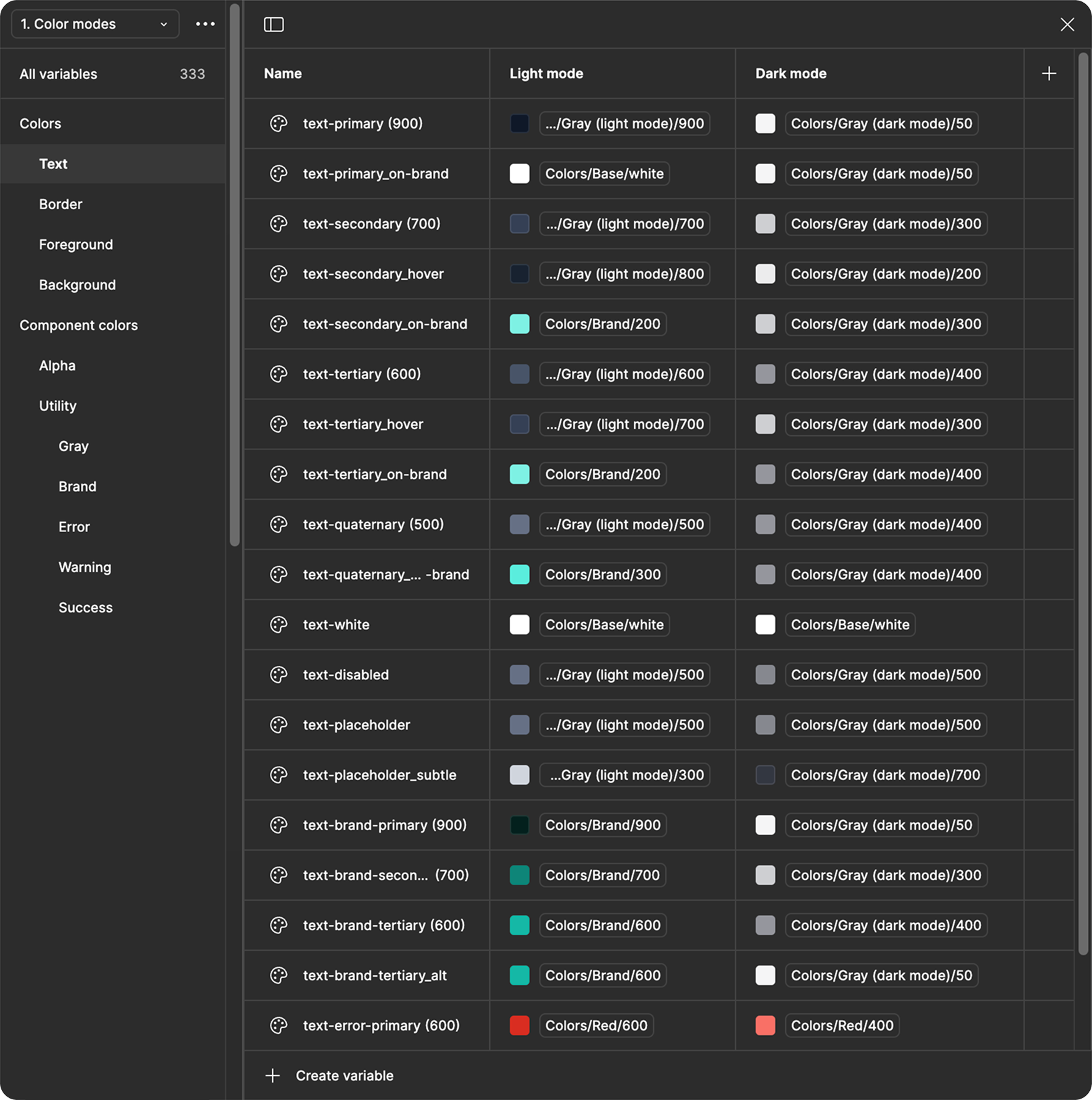The image size is (1092, 1100).
Task: Click plus icon beside Create variable
Action: coord(273,1075)
